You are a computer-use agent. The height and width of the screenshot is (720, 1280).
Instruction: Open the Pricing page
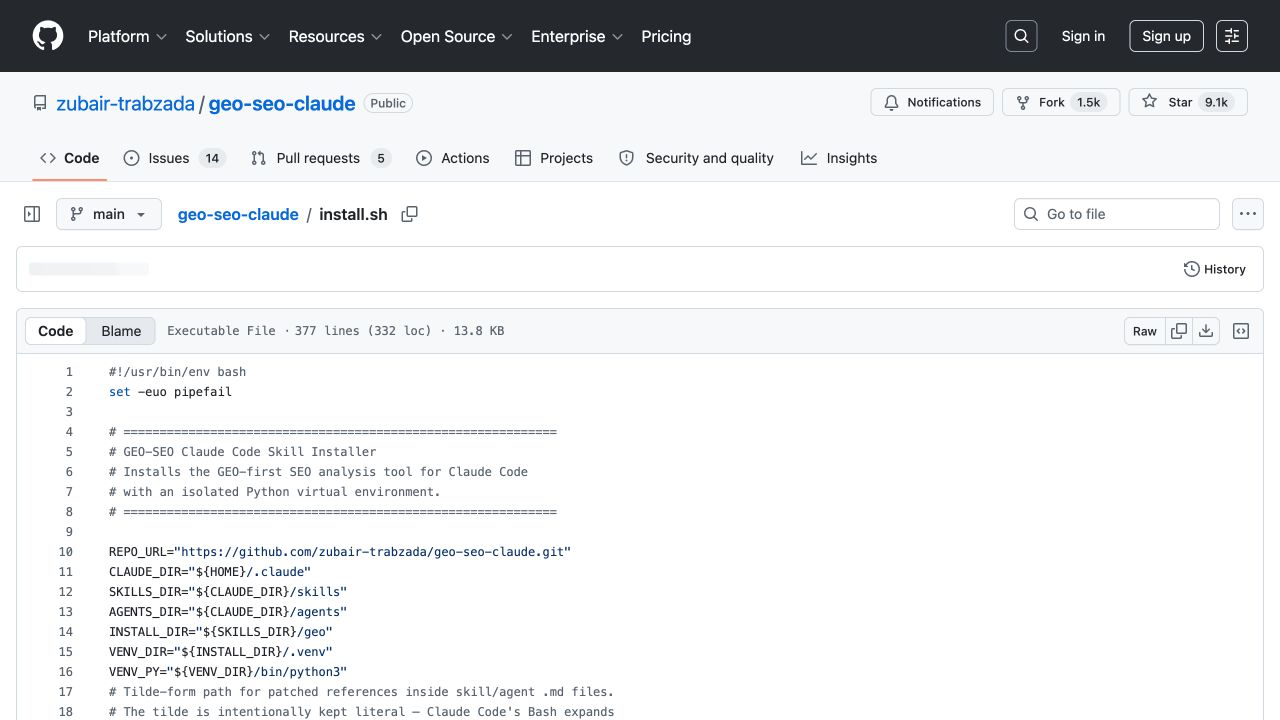666,36
